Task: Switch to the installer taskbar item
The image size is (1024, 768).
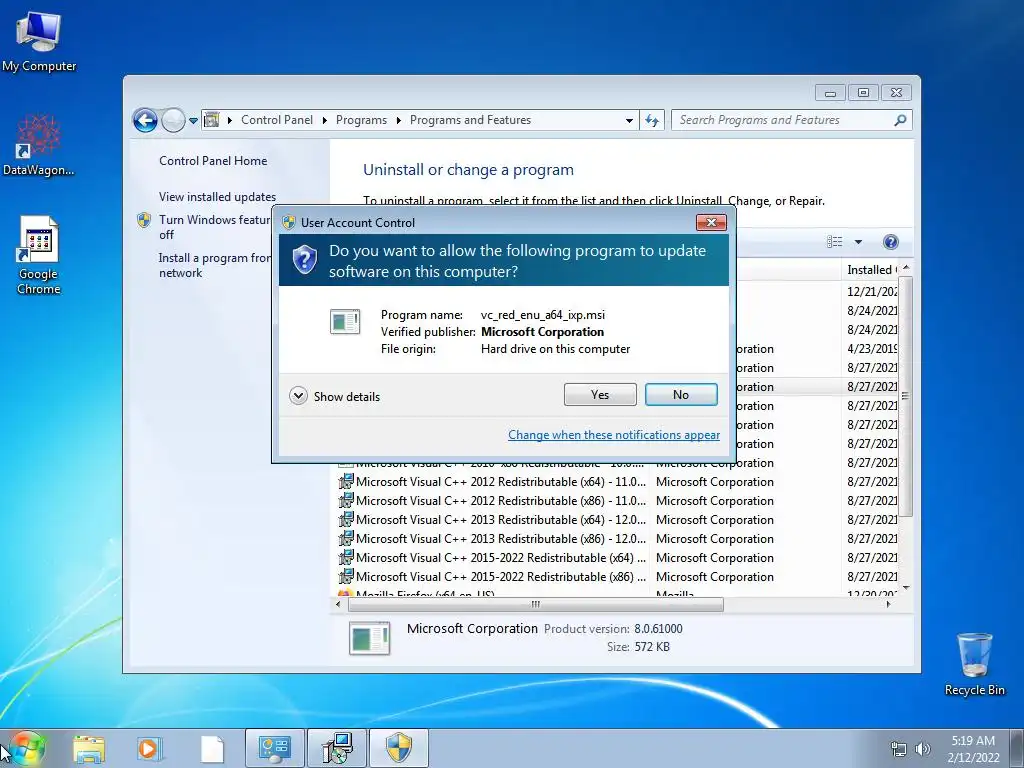Action: (x=337, y=748)
